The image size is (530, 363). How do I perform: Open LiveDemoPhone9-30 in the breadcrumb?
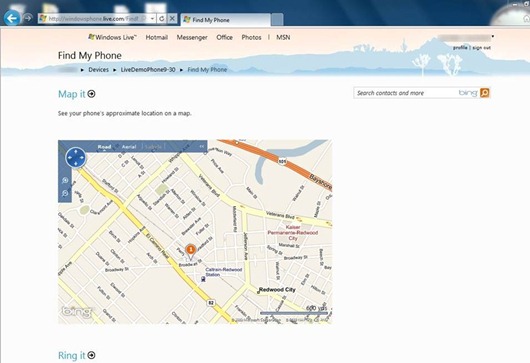click(148, 70)
